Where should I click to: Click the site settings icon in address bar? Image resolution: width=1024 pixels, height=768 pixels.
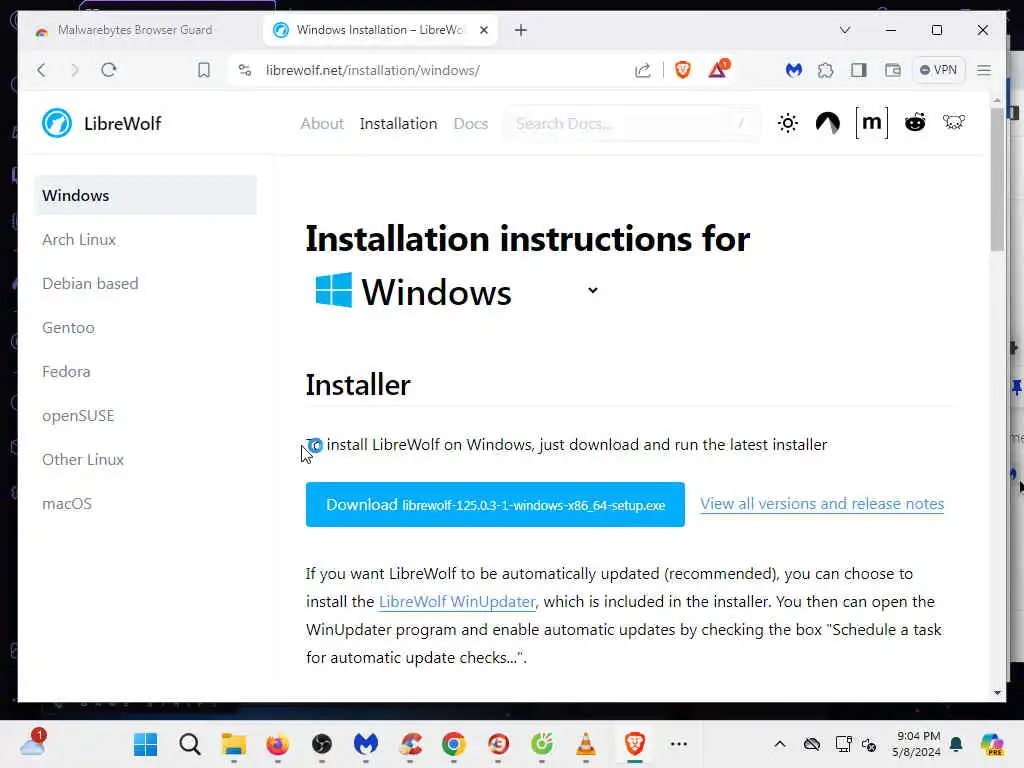coord(245,70)
